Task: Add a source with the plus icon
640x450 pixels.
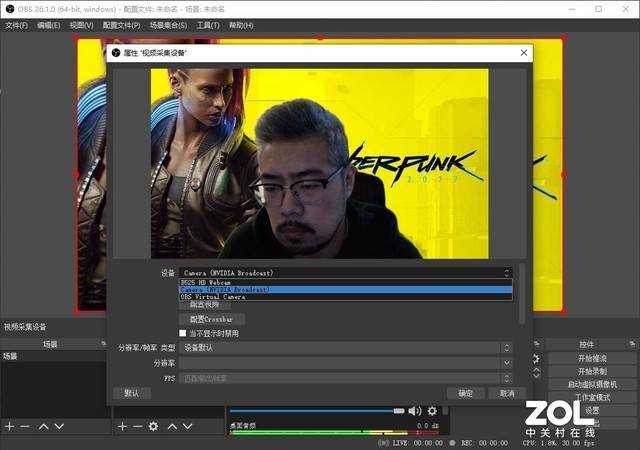Action: 122,426
